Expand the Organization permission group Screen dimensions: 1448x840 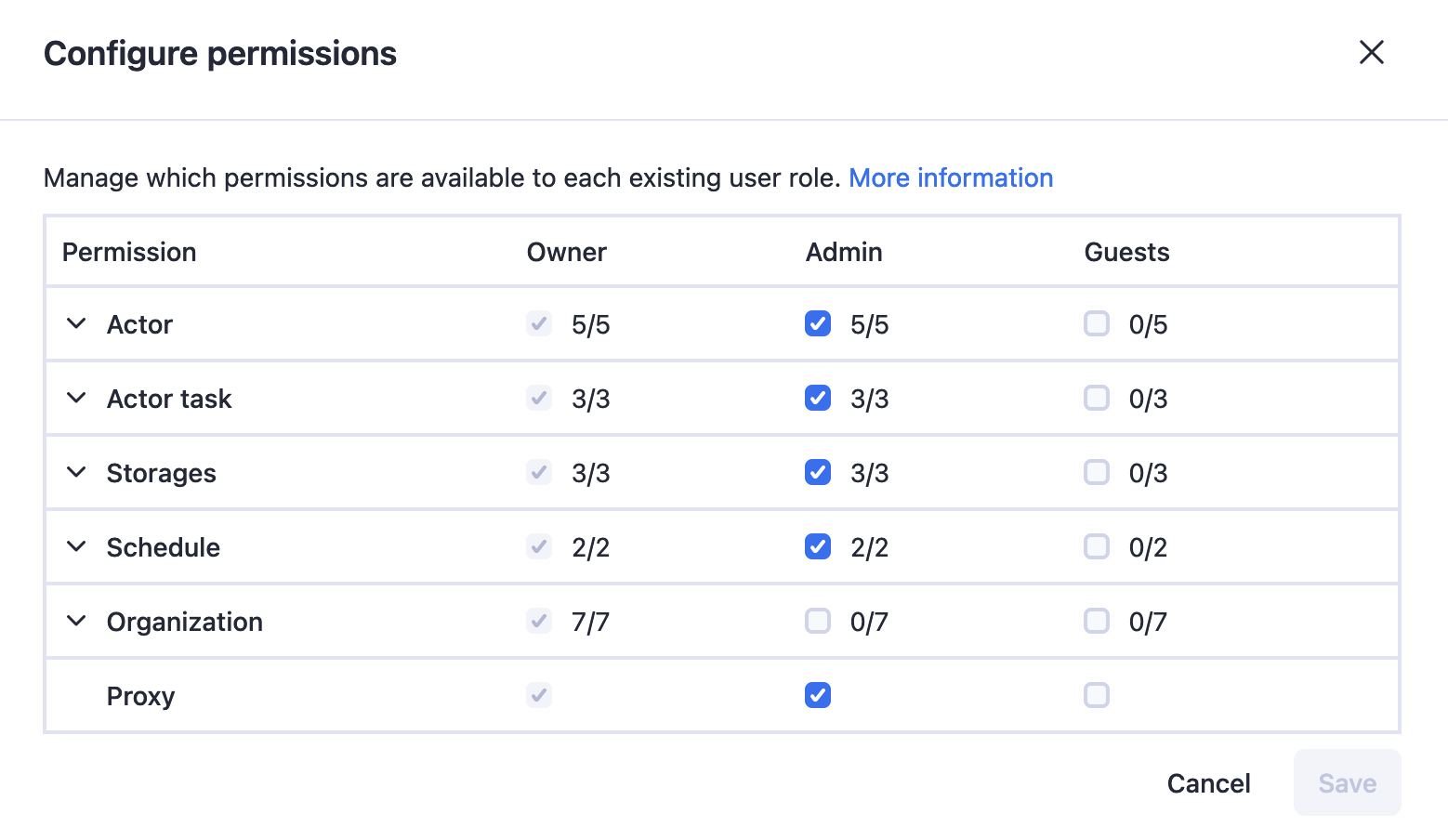click(x=76, y=621)
